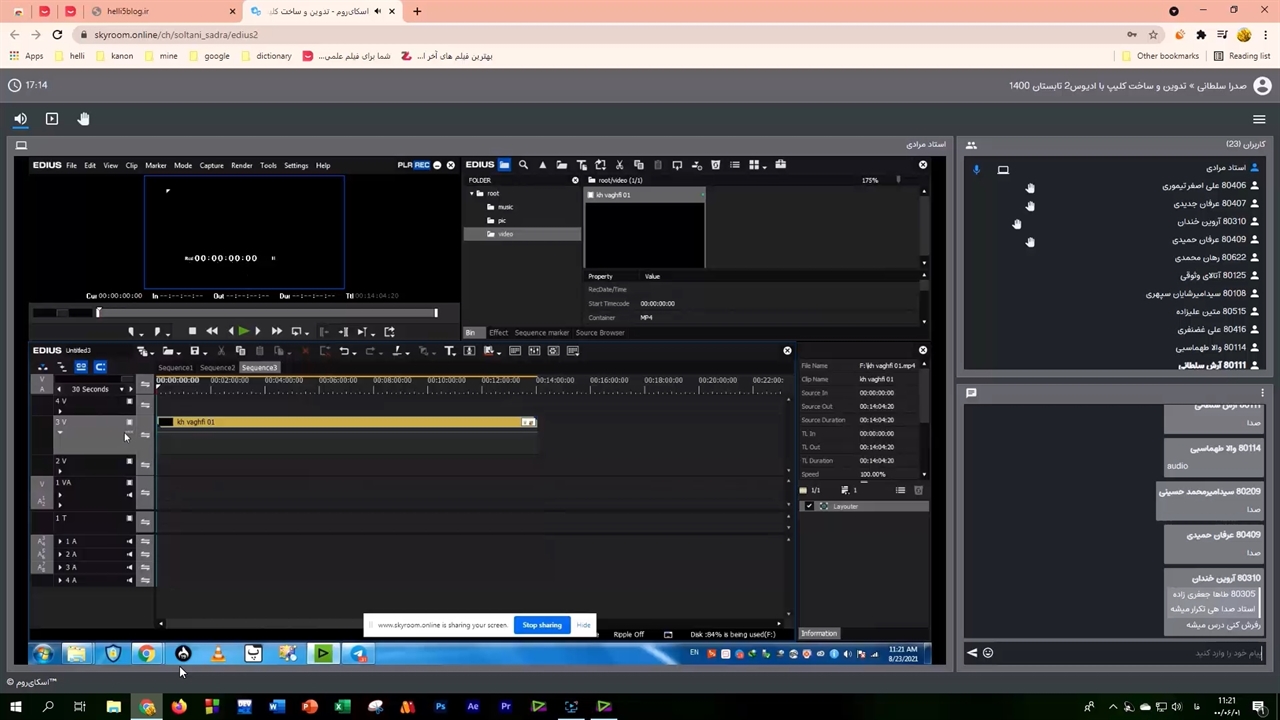Screen dimensions: 1280x720
Task: Open the Render menu in EDIUS
Action: [x=241, y=165]
